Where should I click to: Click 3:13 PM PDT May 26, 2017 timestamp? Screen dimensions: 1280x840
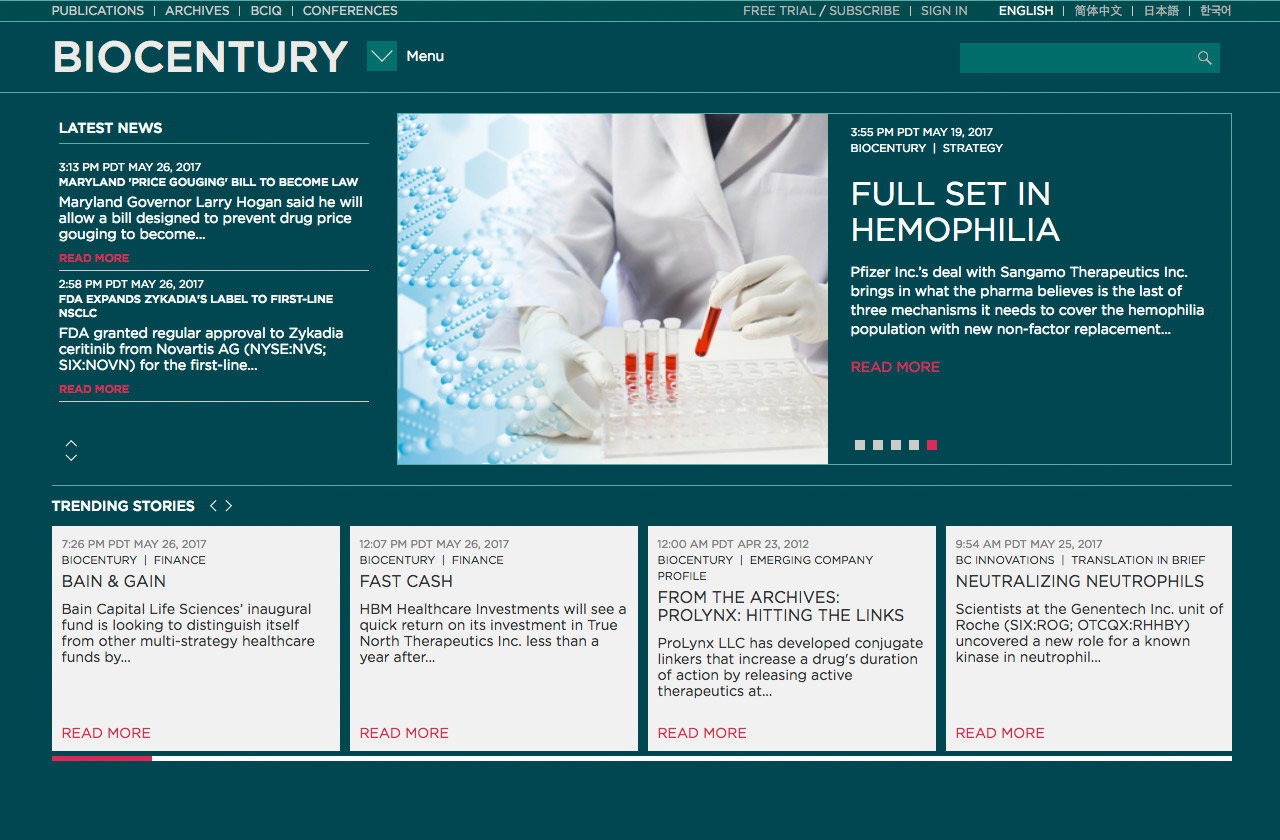click(131, 167)
